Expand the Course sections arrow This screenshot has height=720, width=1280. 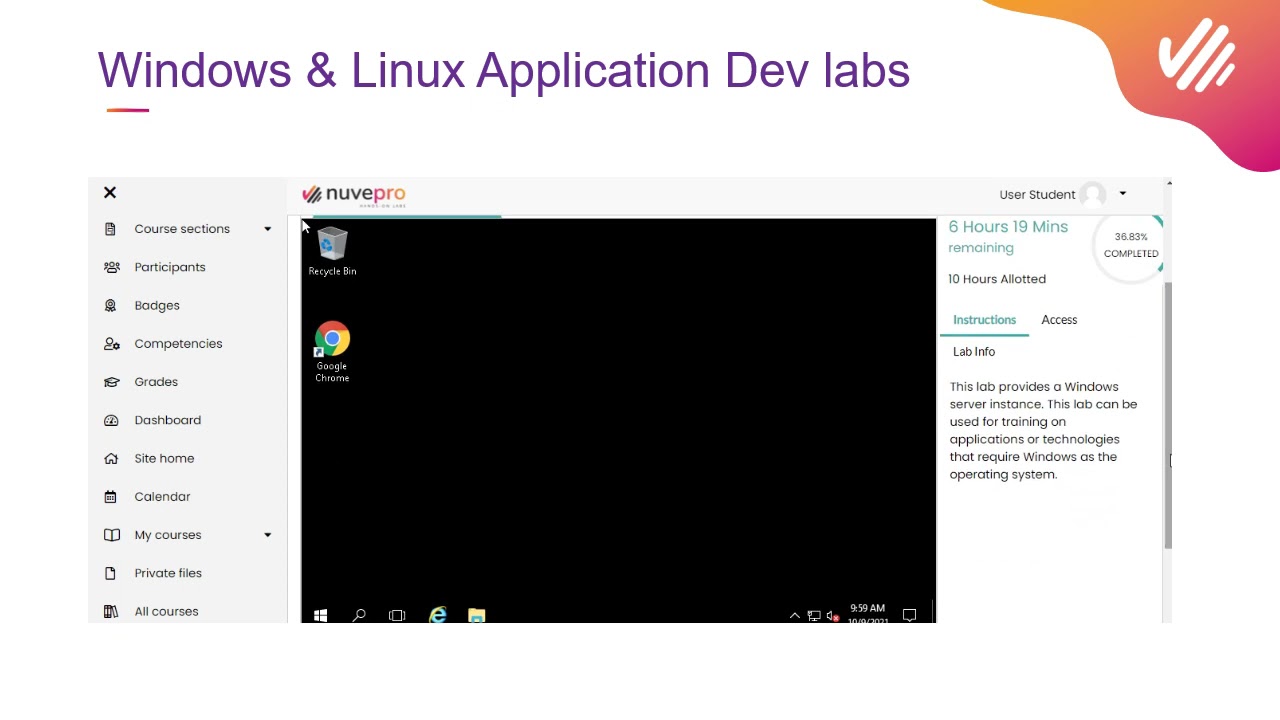267,229
